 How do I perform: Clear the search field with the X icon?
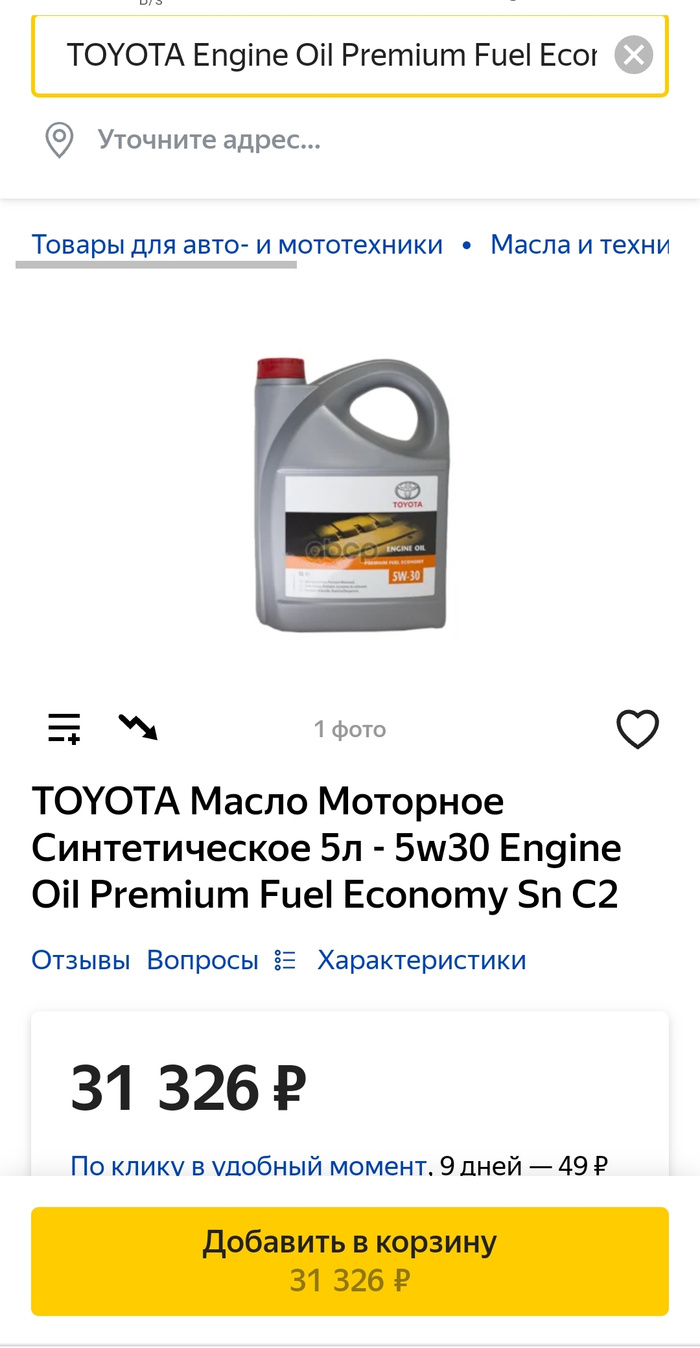(x=633, y=55)
